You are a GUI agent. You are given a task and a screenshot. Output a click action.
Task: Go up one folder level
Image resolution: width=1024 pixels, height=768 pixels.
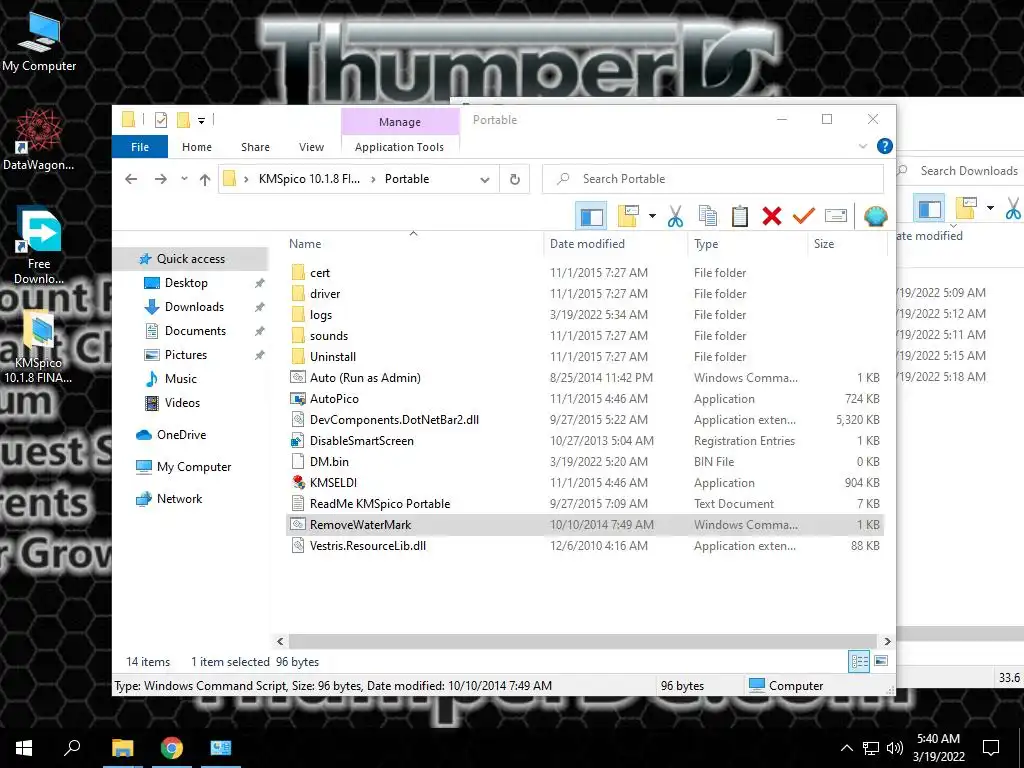click(204, 179)
